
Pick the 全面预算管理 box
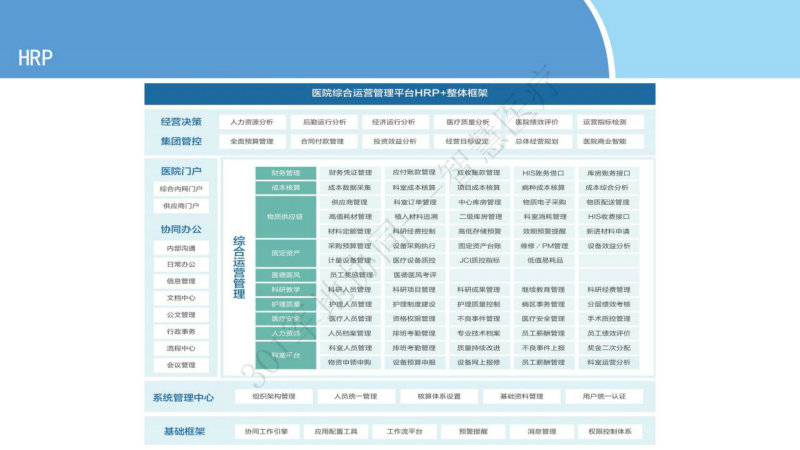[x=252, y=141]
